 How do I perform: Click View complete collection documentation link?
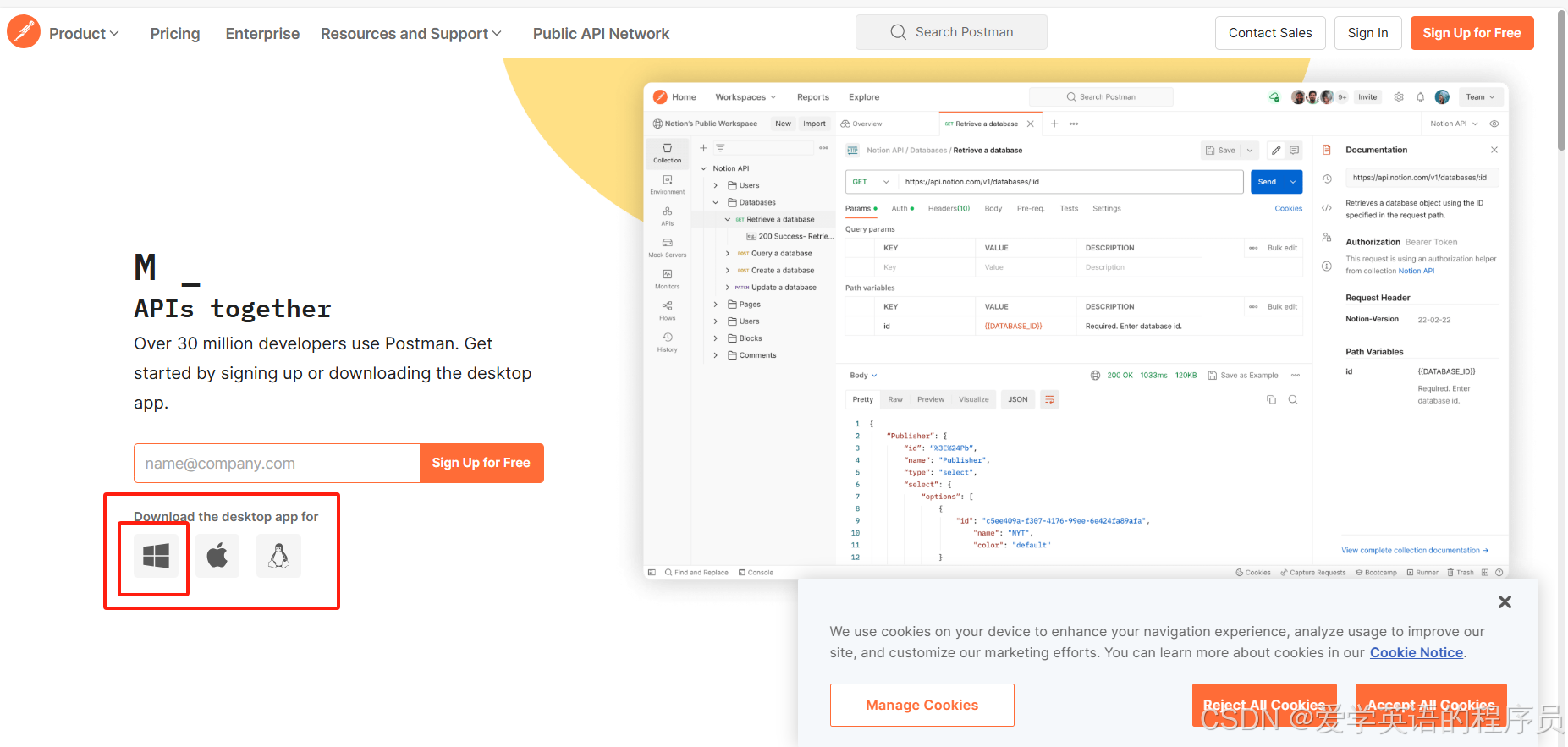pyautogui.click(x=1414, y=550)
